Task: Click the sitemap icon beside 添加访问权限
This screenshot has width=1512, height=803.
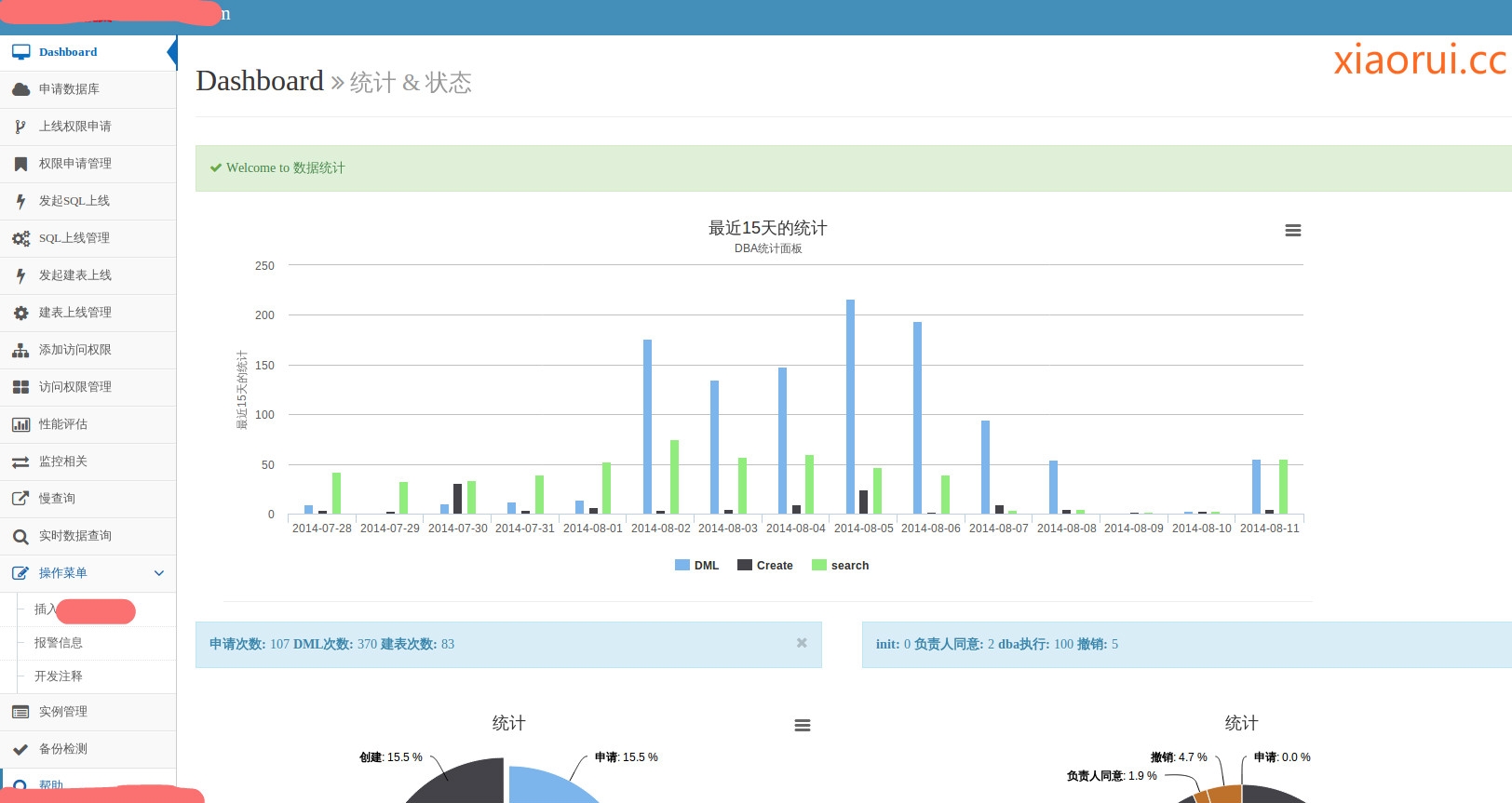Action: pos(20,350)
